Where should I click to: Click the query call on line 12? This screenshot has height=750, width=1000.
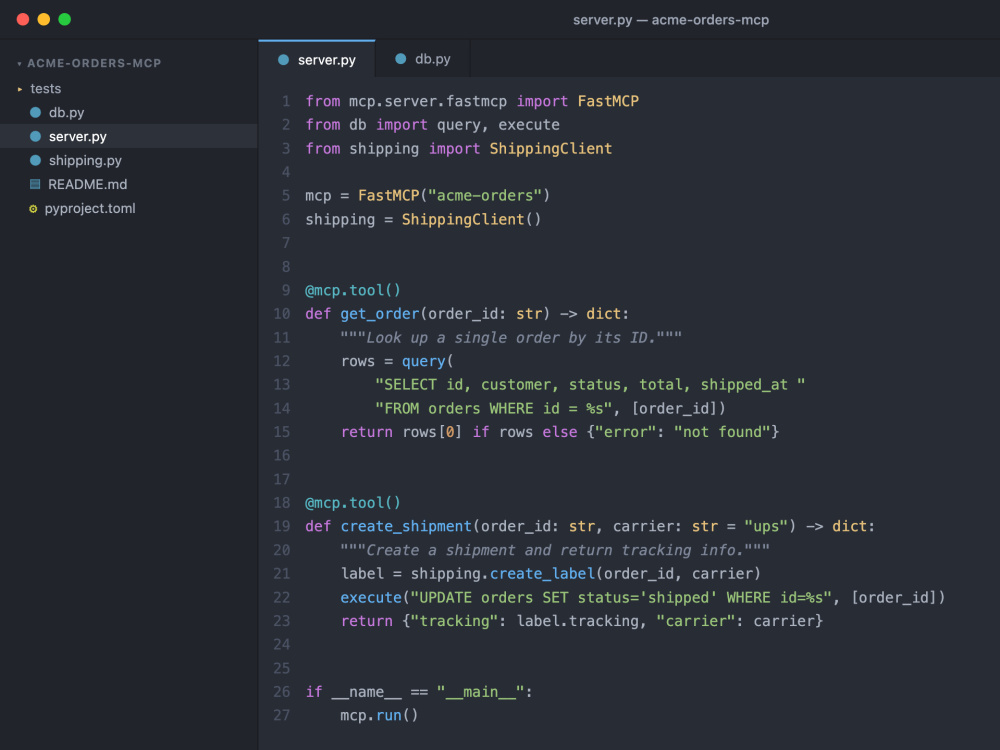point(423,361)
